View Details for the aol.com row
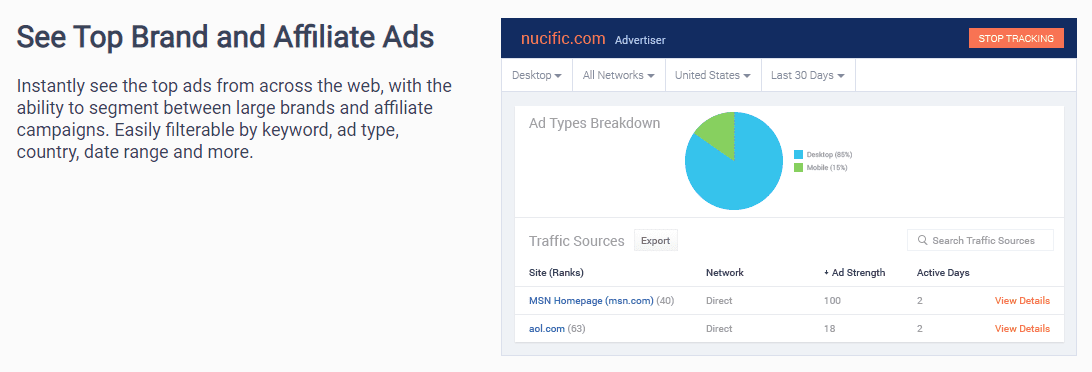The height and width of the screenshot is (372, 1092). pos(1022,329)
